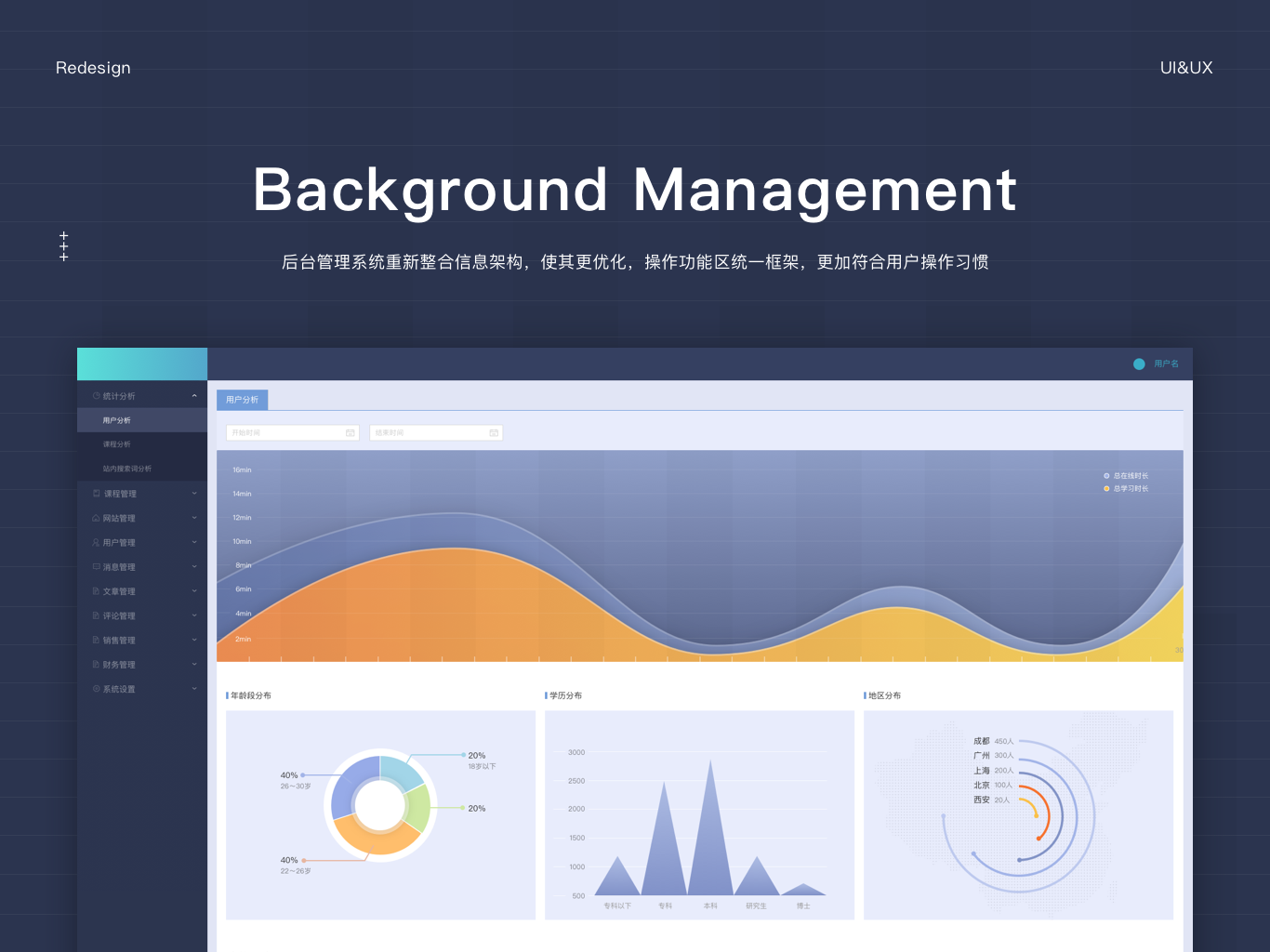
Task: Click the 用户名 username in the top bar
Action: click(1164, 364)
